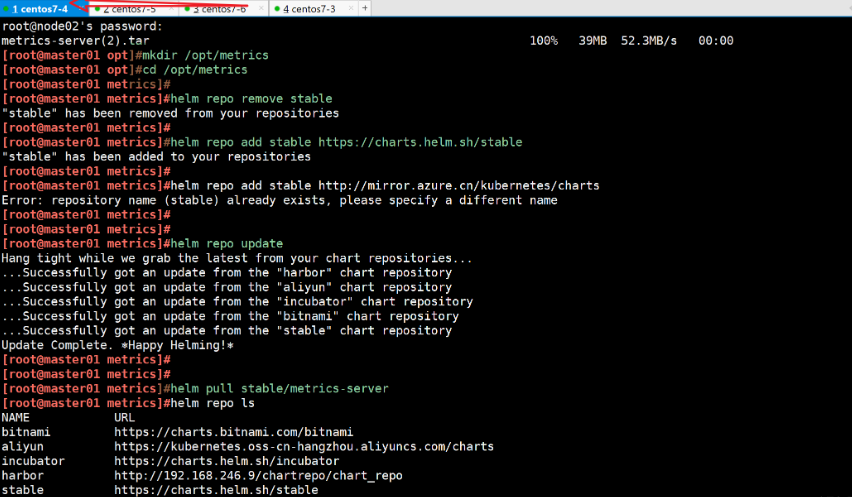Click the "helm pull stable/metrics-server" command

pyautogui.click(x=280, y=388)
